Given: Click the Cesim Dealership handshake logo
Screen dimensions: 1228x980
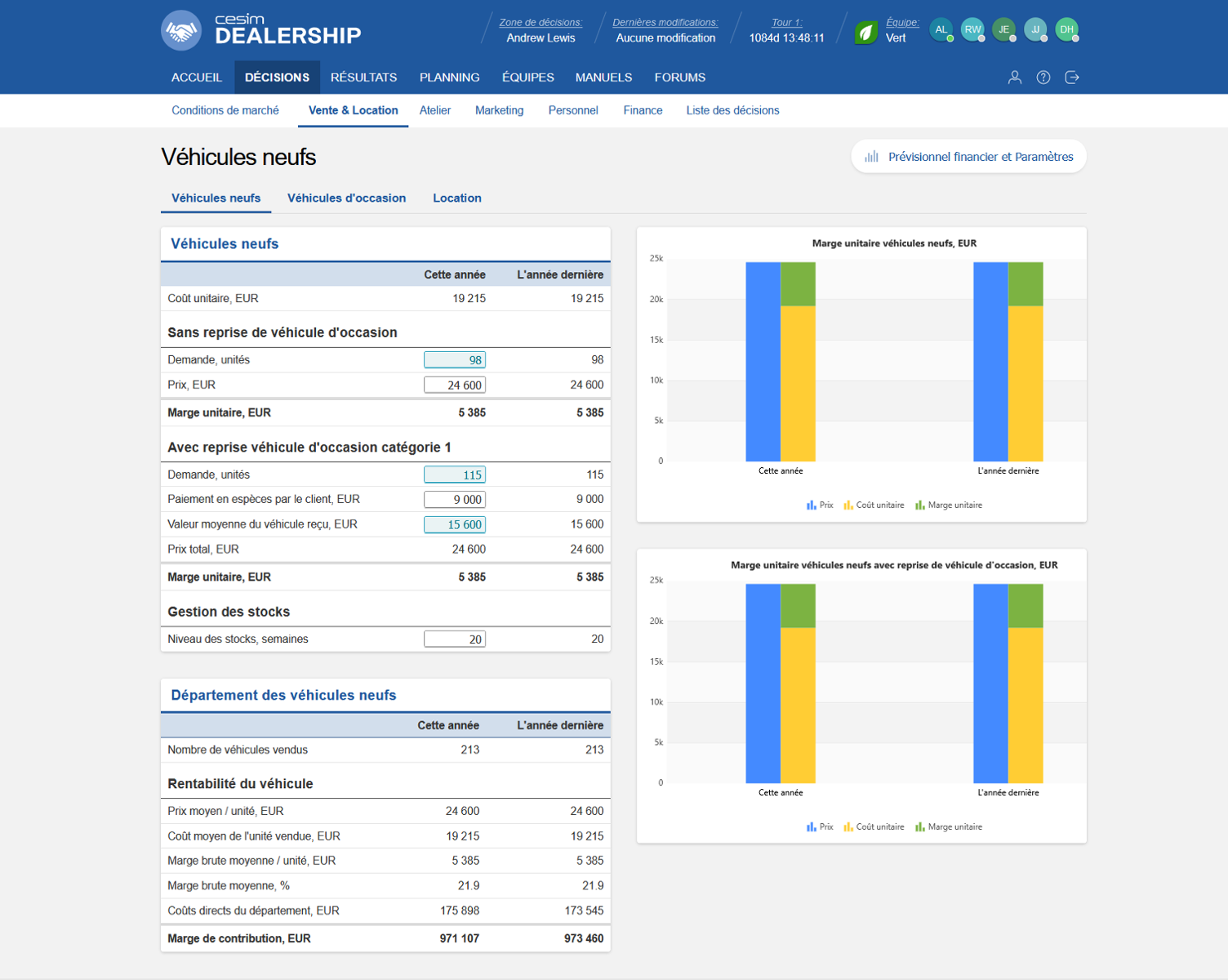Looking at the screenshot, I should tap(181, 30).
